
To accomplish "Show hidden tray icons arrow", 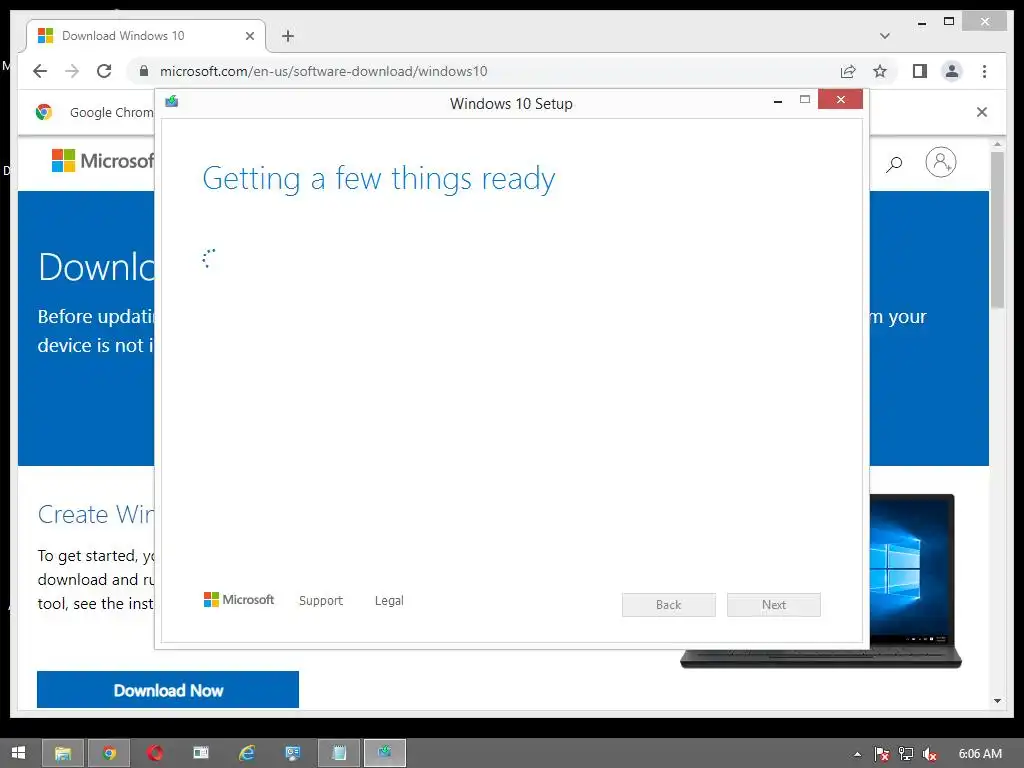I will click(857, 754).
